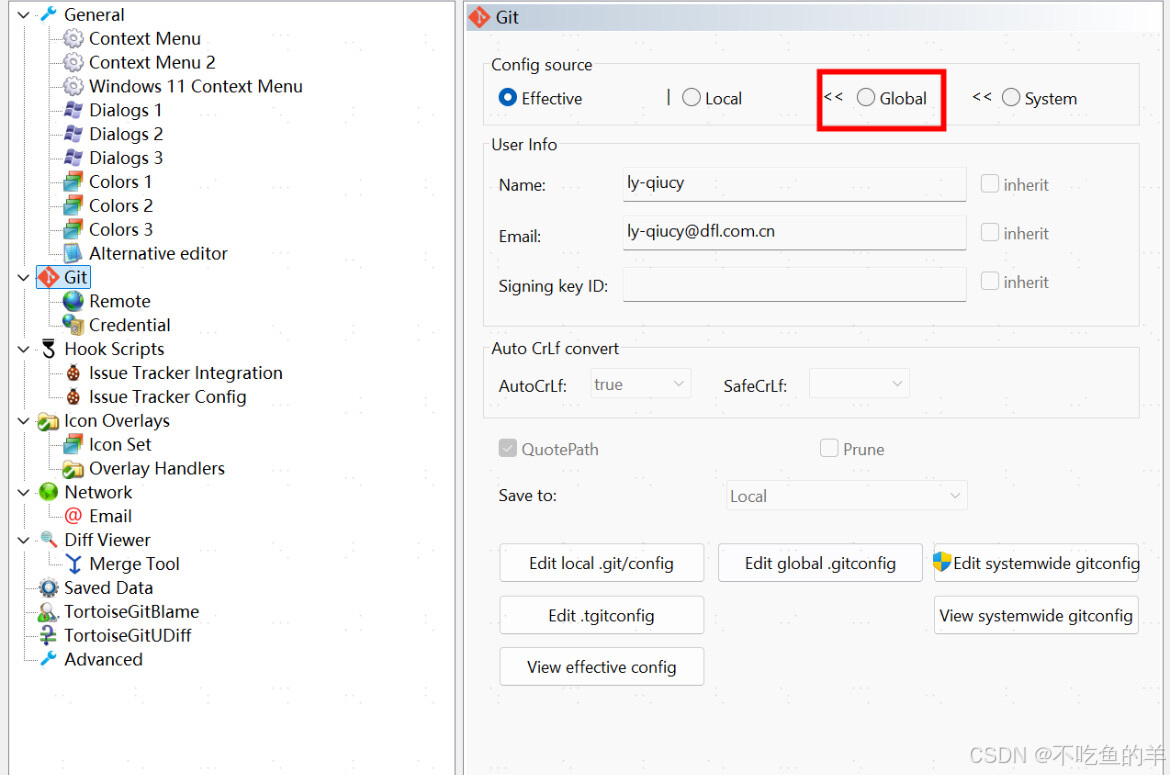The height and width of the screenshot is (775, 1170).
Task: Collapse the Hook Scripts tree node
Action: click(23, 348)
